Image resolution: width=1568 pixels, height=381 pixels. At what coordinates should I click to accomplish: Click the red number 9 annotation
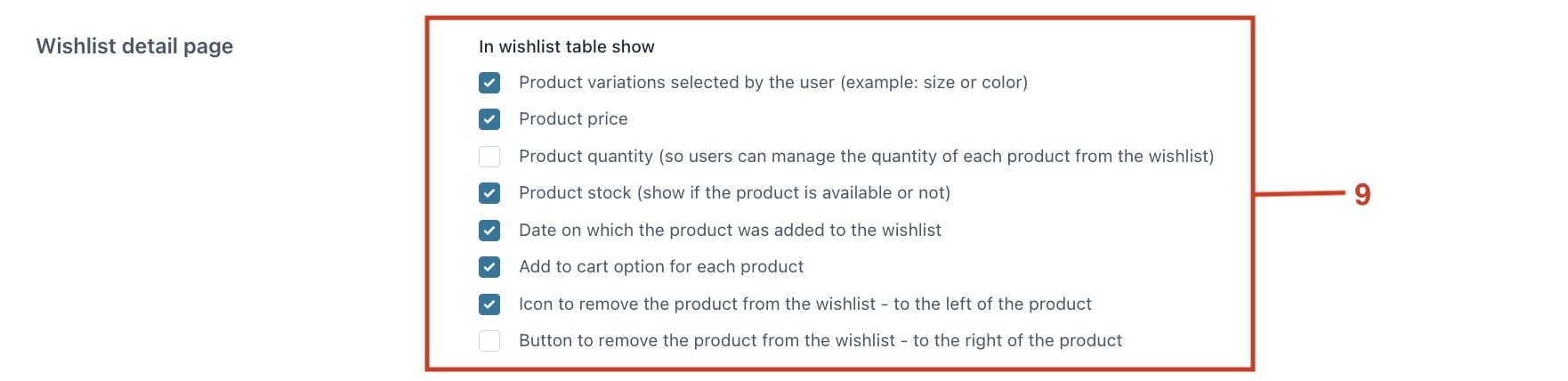click(1362, 194)
